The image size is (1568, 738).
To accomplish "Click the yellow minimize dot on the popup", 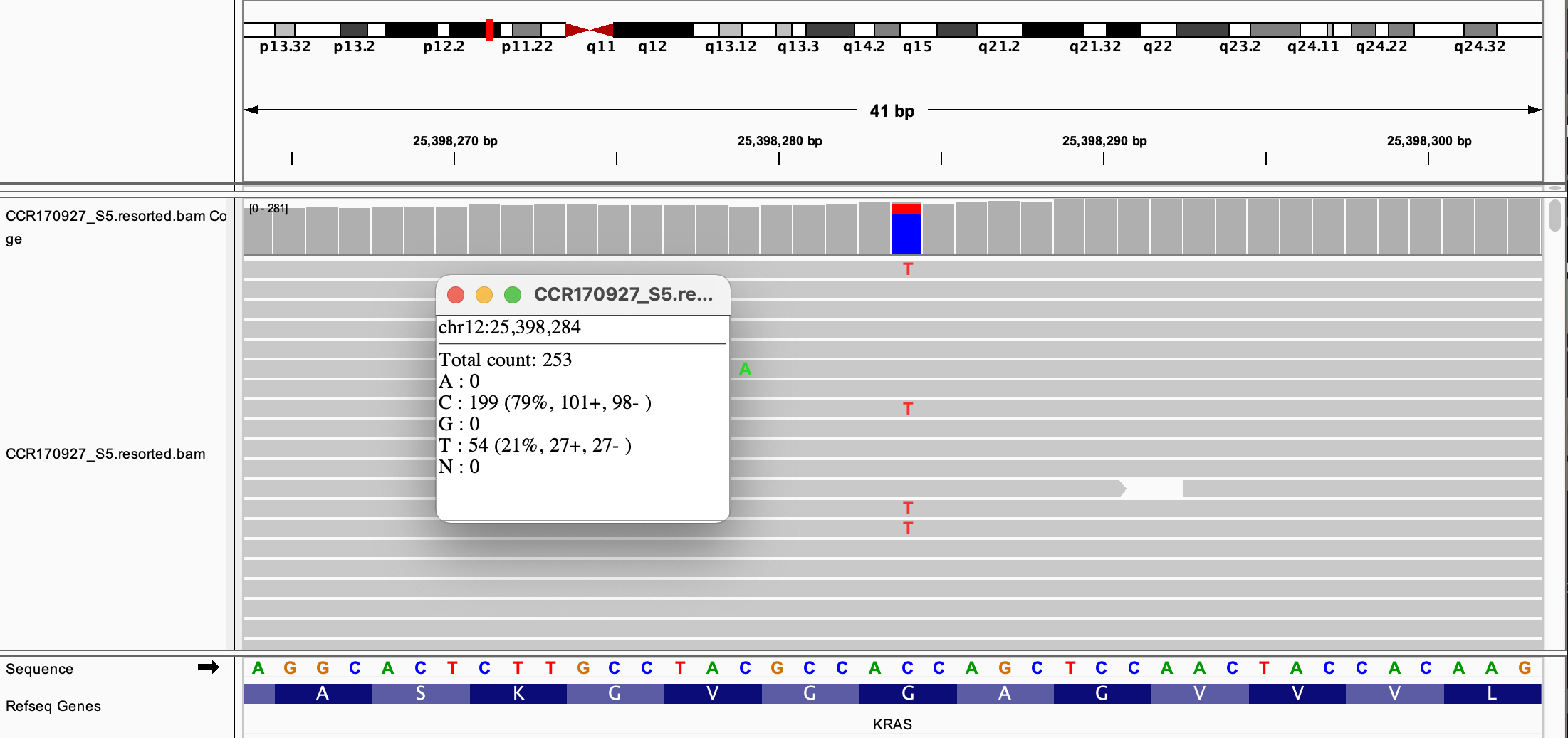I will point(484,295).
